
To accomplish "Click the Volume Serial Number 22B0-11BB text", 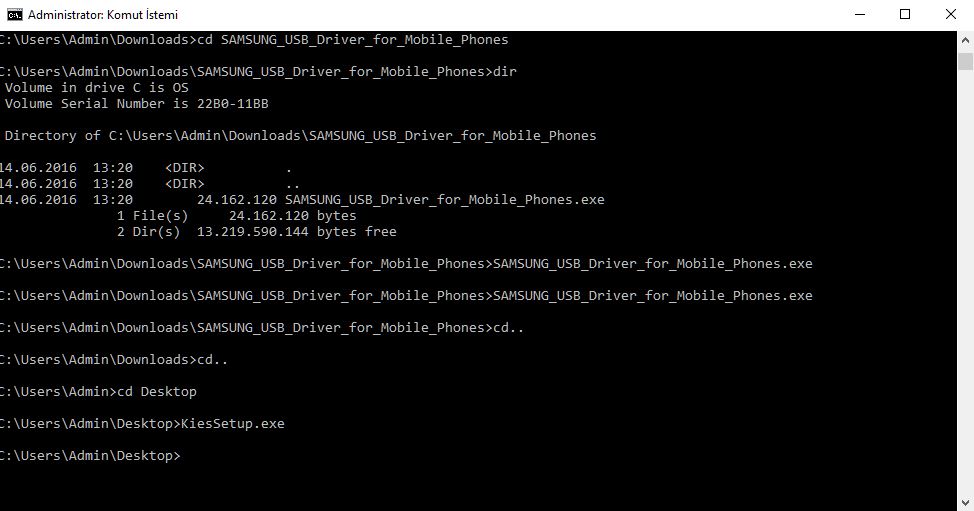I will tap(137, 104).
